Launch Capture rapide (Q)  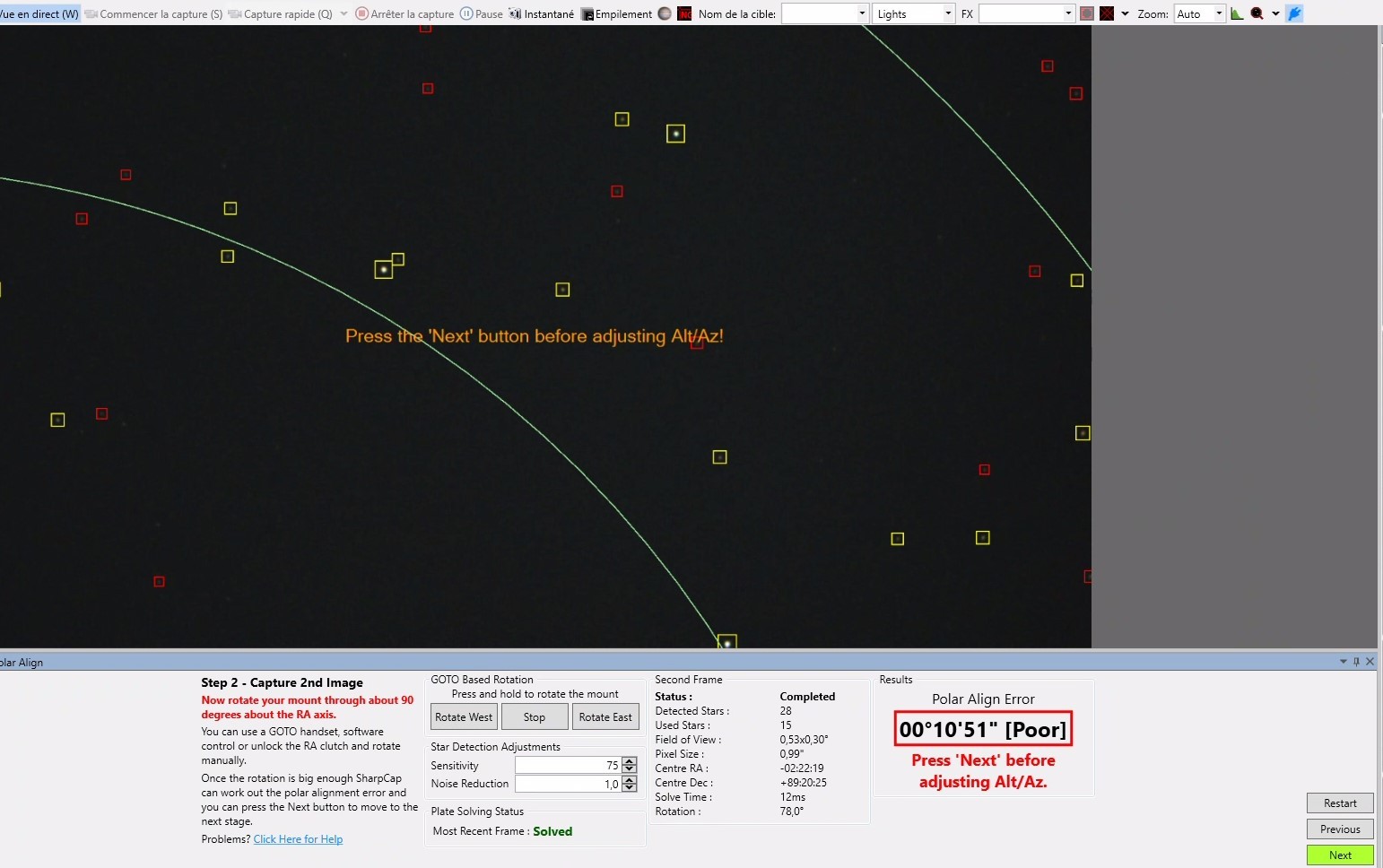coord(281,13)
